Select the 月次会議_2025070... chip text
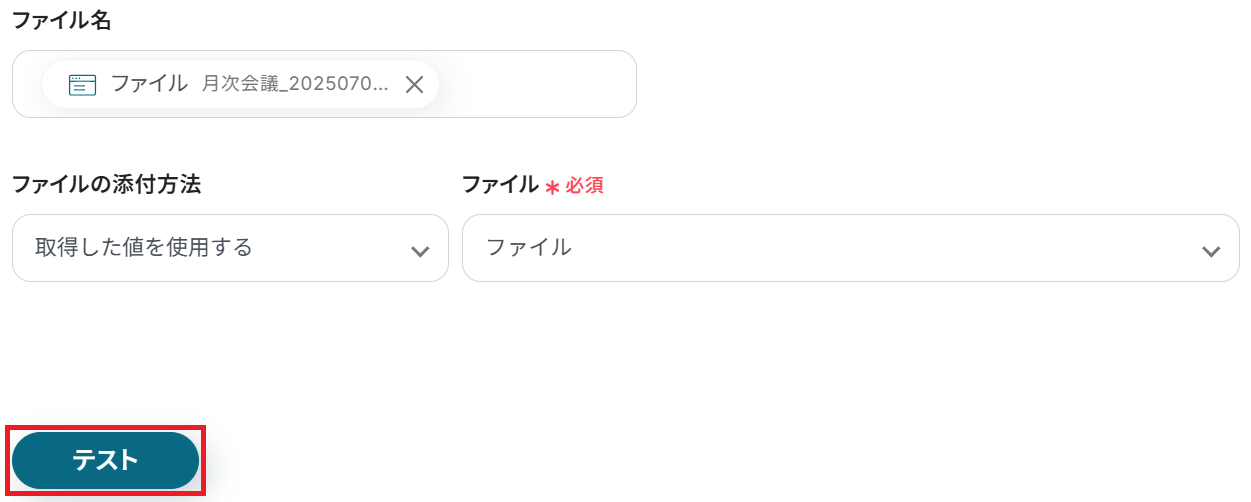 coord(295,85)
